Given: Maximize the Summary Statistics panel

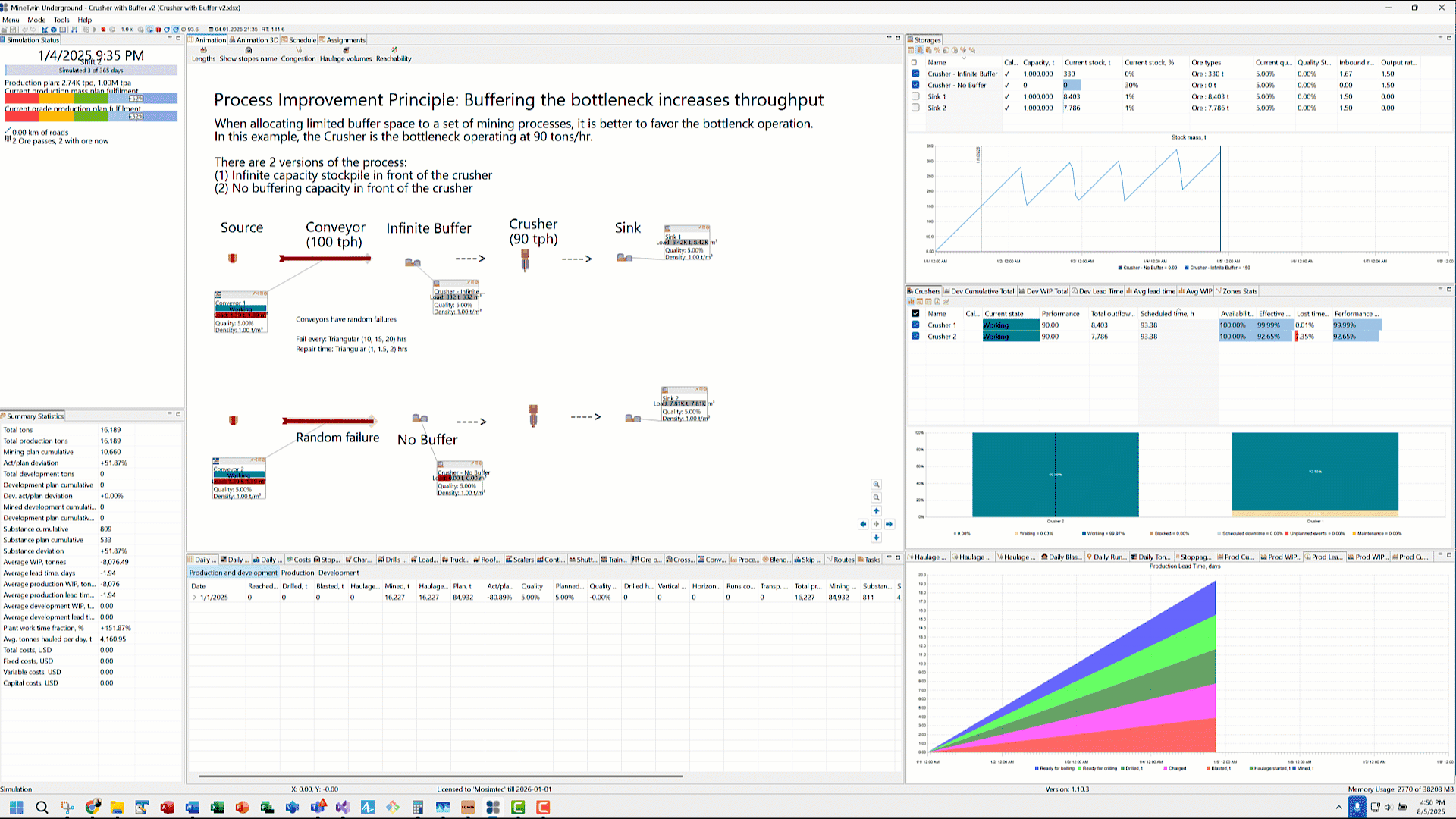Looking at the screenshot, I should point(178,414).
